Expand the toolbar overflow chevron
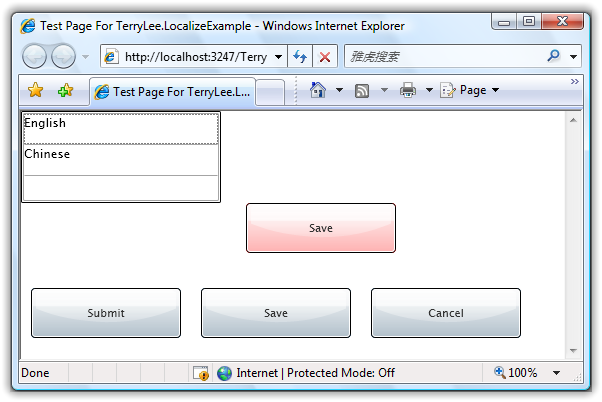The width and height of the screenshot is (602, 402). (x=575, y=81)
